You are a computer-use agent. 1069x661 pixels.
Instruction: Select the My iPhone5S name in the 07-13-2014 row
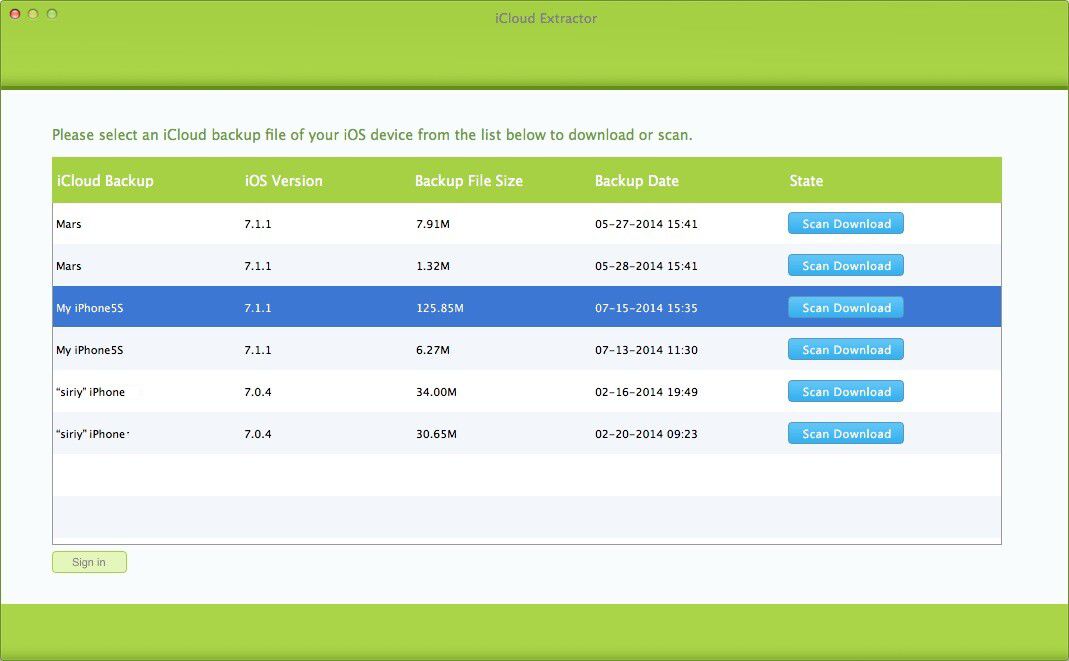pos(89,350)
